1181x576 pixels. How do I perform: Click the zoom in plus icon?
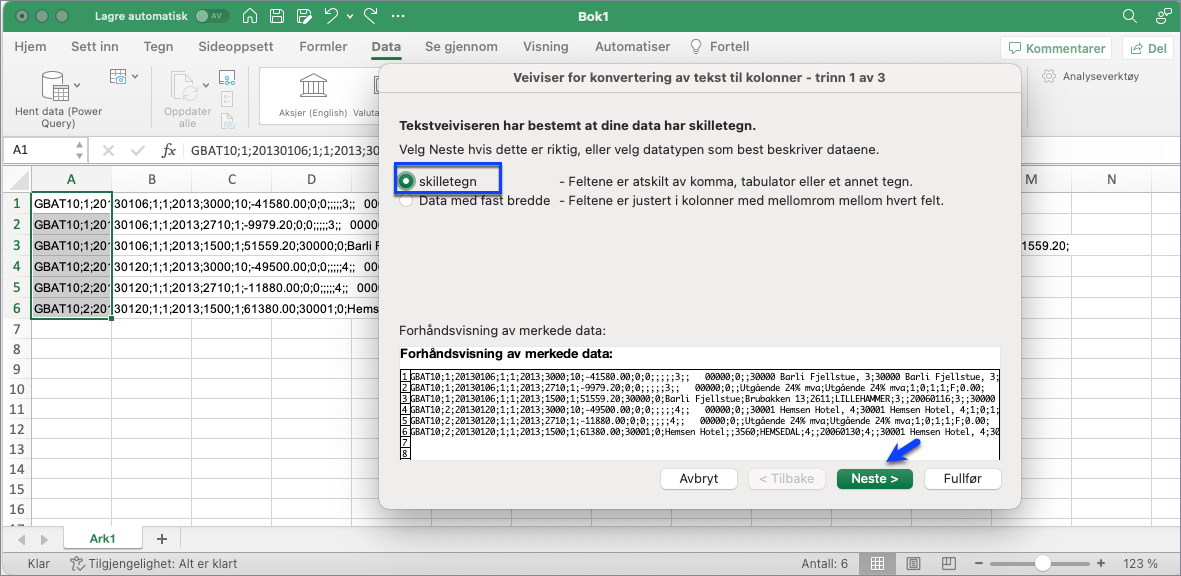[x=1102, y=563]
